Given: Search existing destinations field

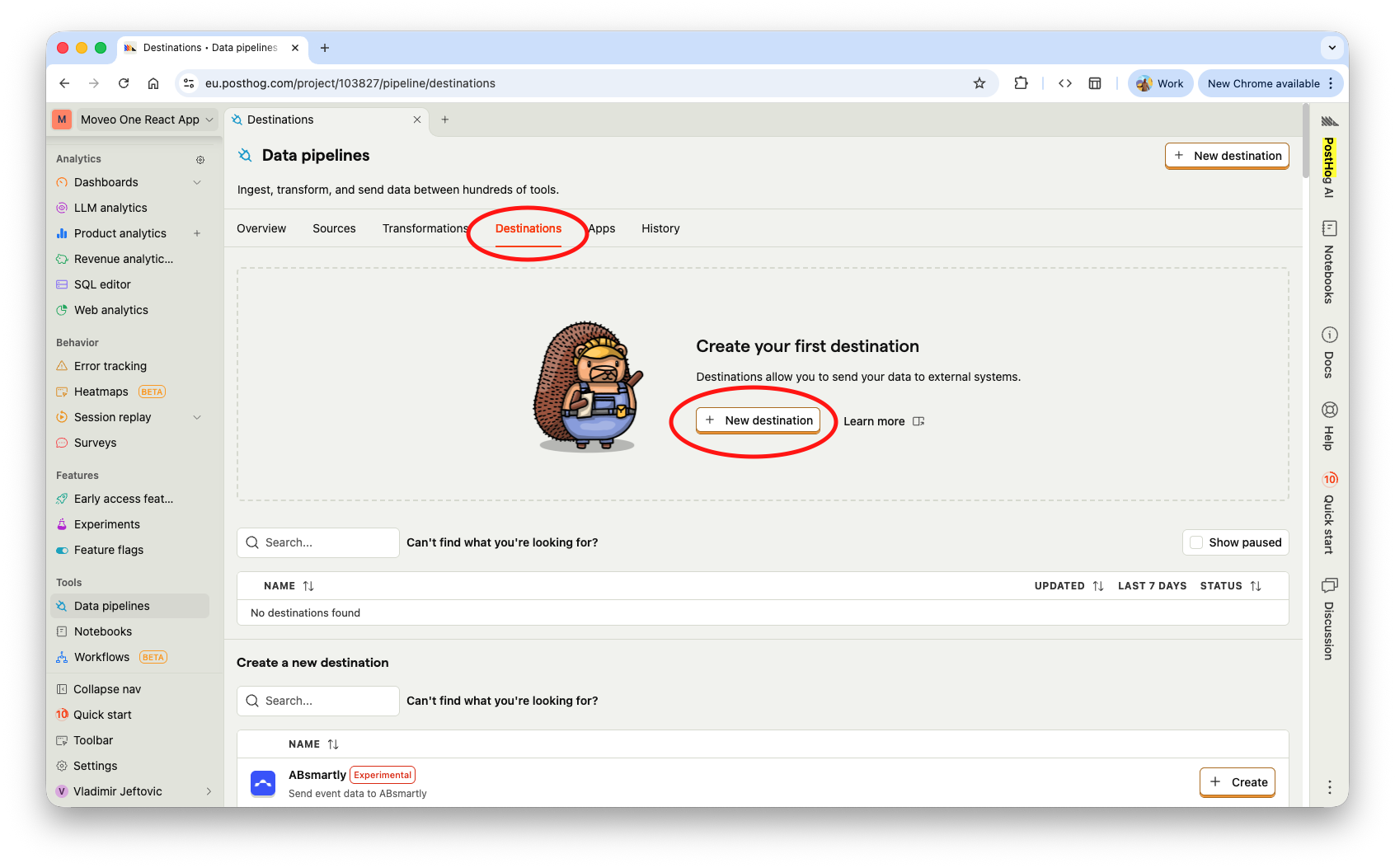Looking at the screenshot, I should pos(318,542).
